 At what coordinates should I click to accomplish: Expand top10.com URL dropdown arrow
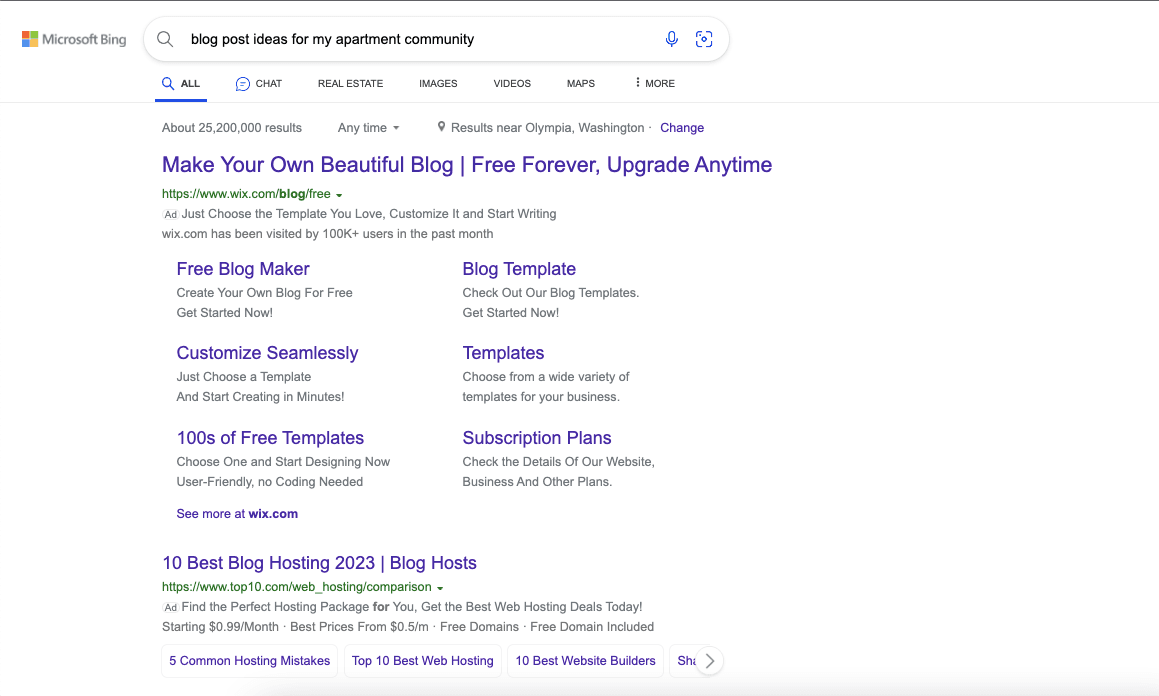440,588
